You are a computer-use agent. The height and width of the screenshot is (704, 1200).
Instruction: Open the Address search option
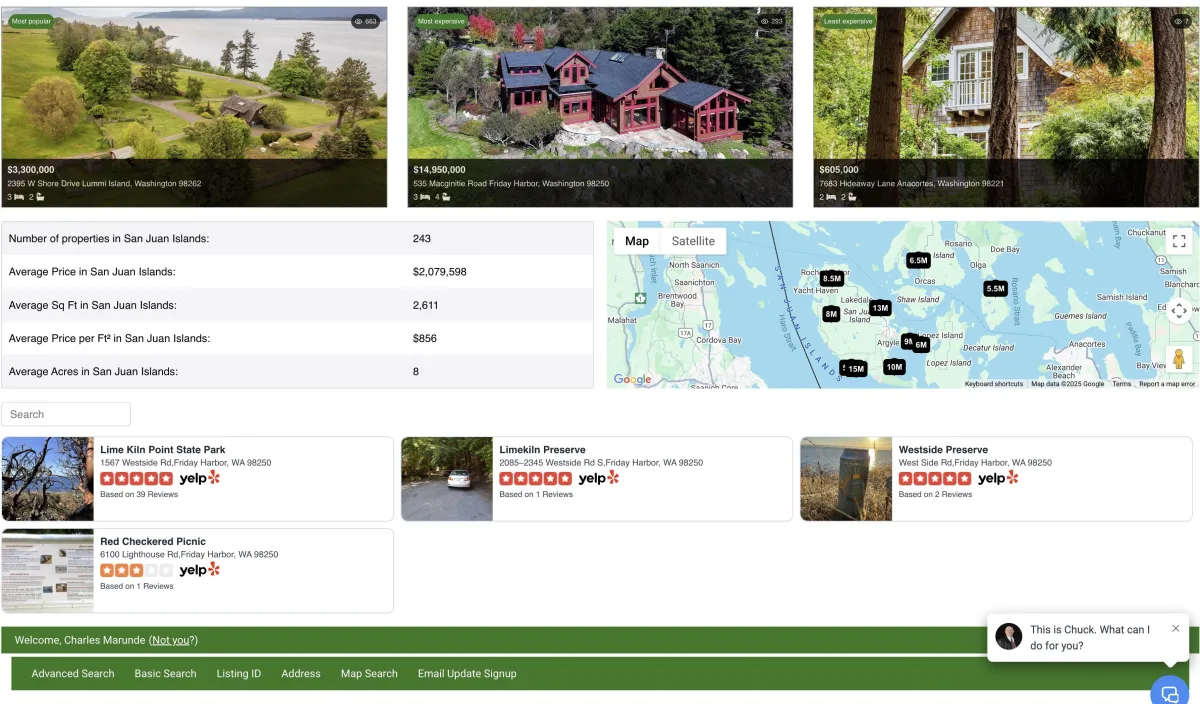tap(301, 674)
